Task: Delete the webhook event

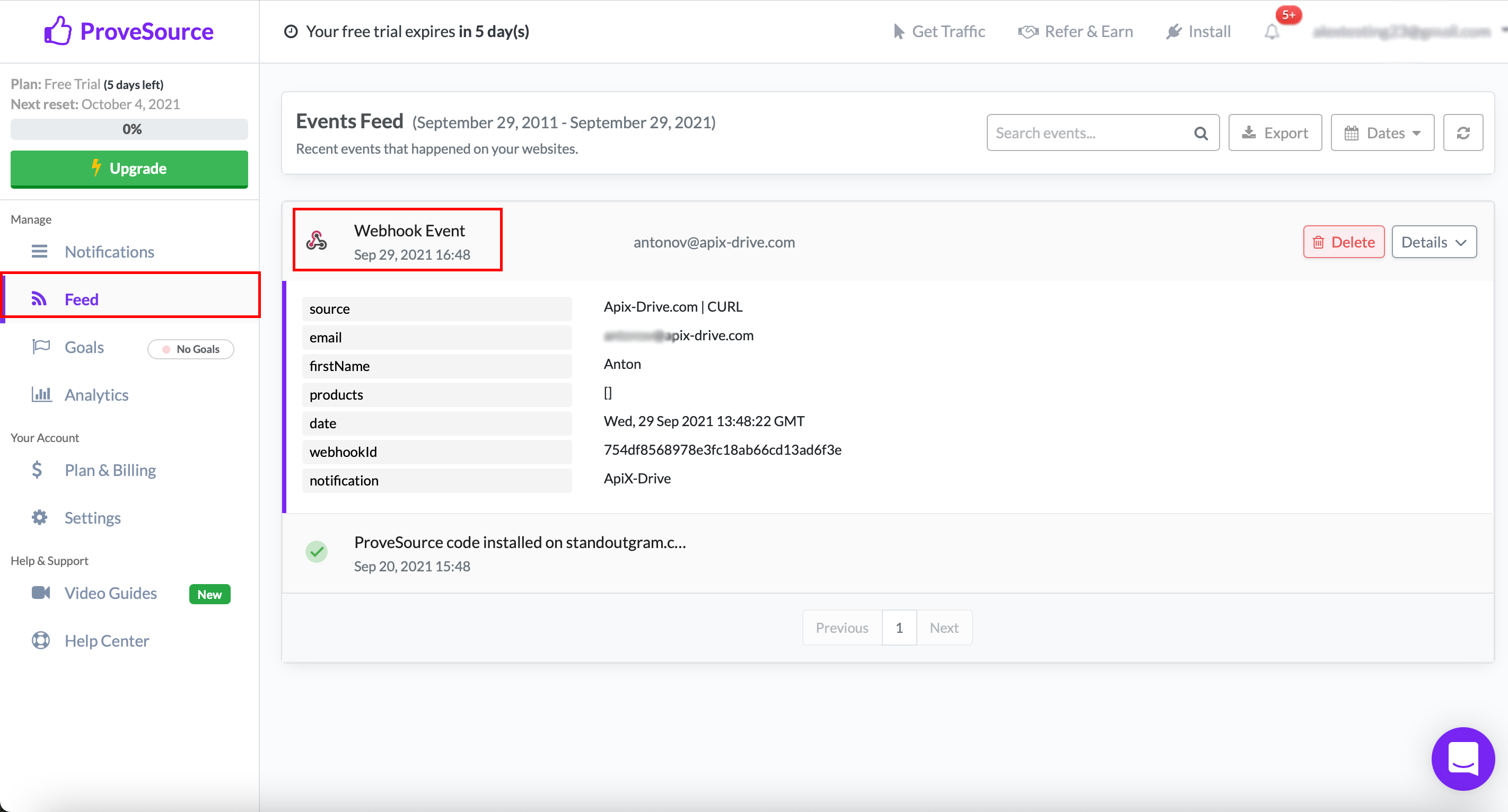Action: click(1344, 242)
